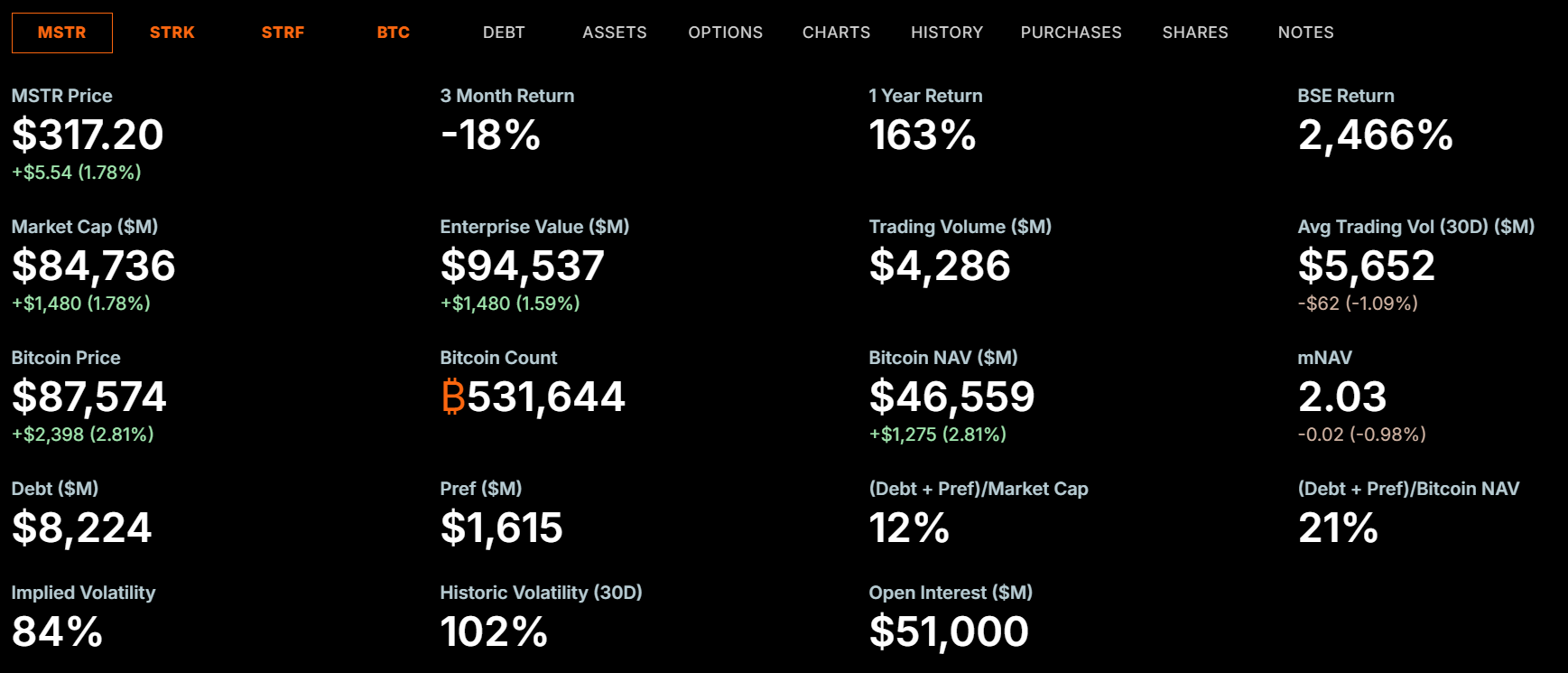Open the CHARTS section
This screenshot has width=1568, height=673.
click(x=836, y=32)
